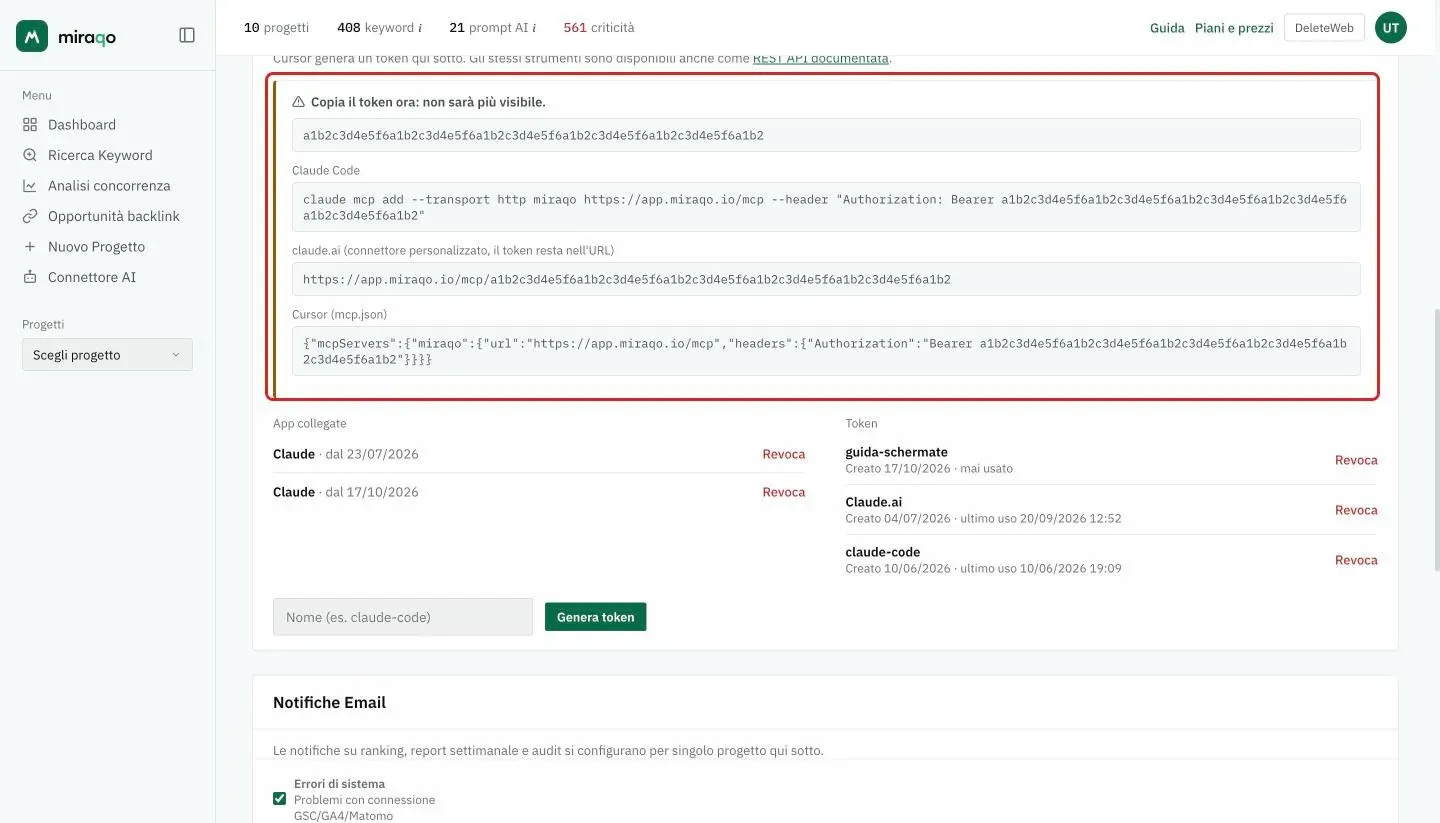Click the 'Creato 04/07/2026' token details text
The height and width of the screenshot is (823, 1440).
pos(983,519)
